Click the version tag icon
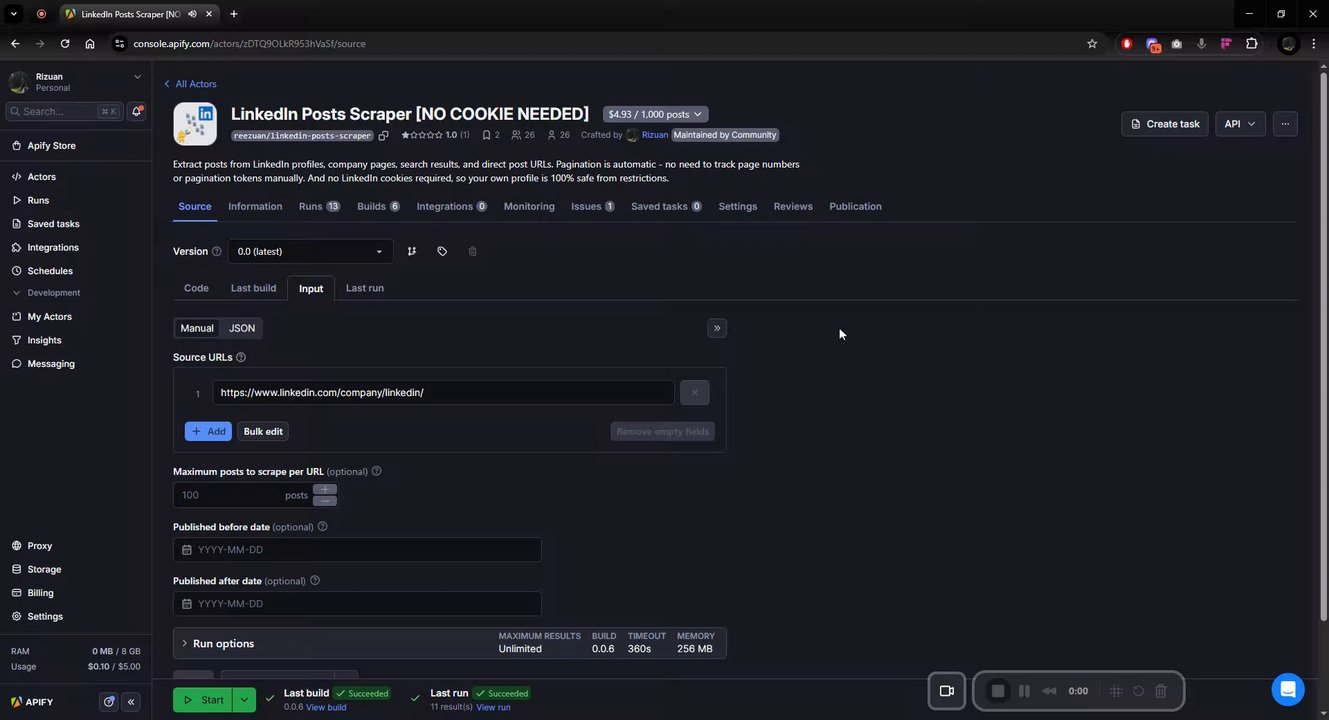This screenshot has height=720, width=1329. 442,251
